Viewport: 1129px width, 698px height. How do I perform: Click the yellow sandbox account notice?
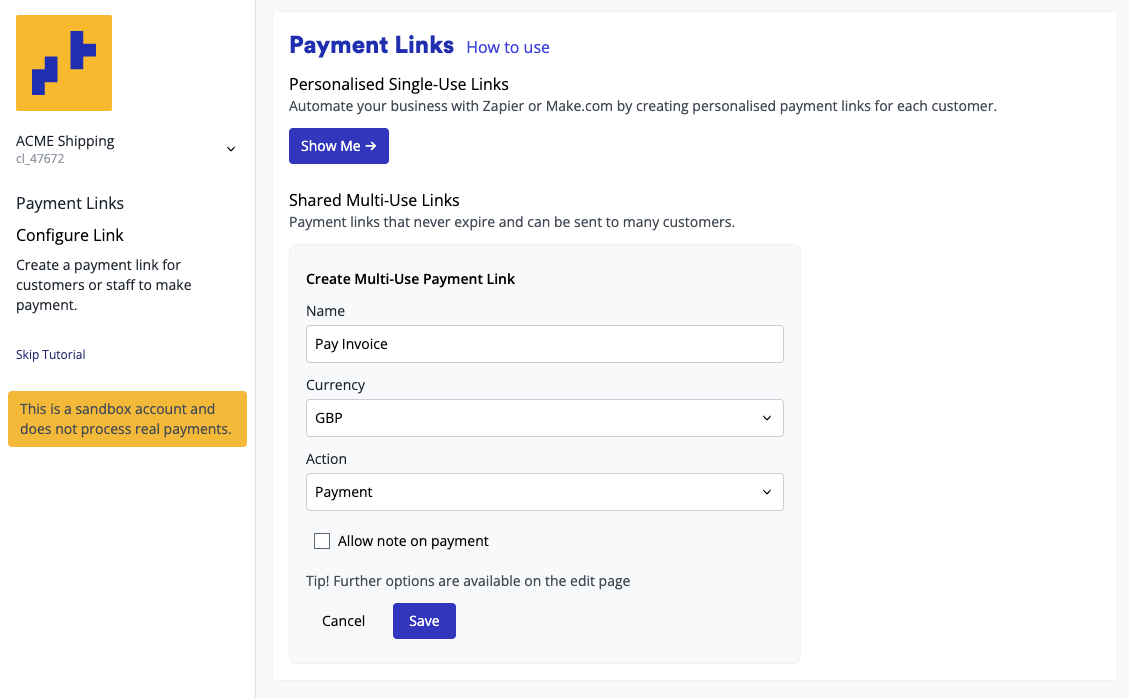coord(127,419)
